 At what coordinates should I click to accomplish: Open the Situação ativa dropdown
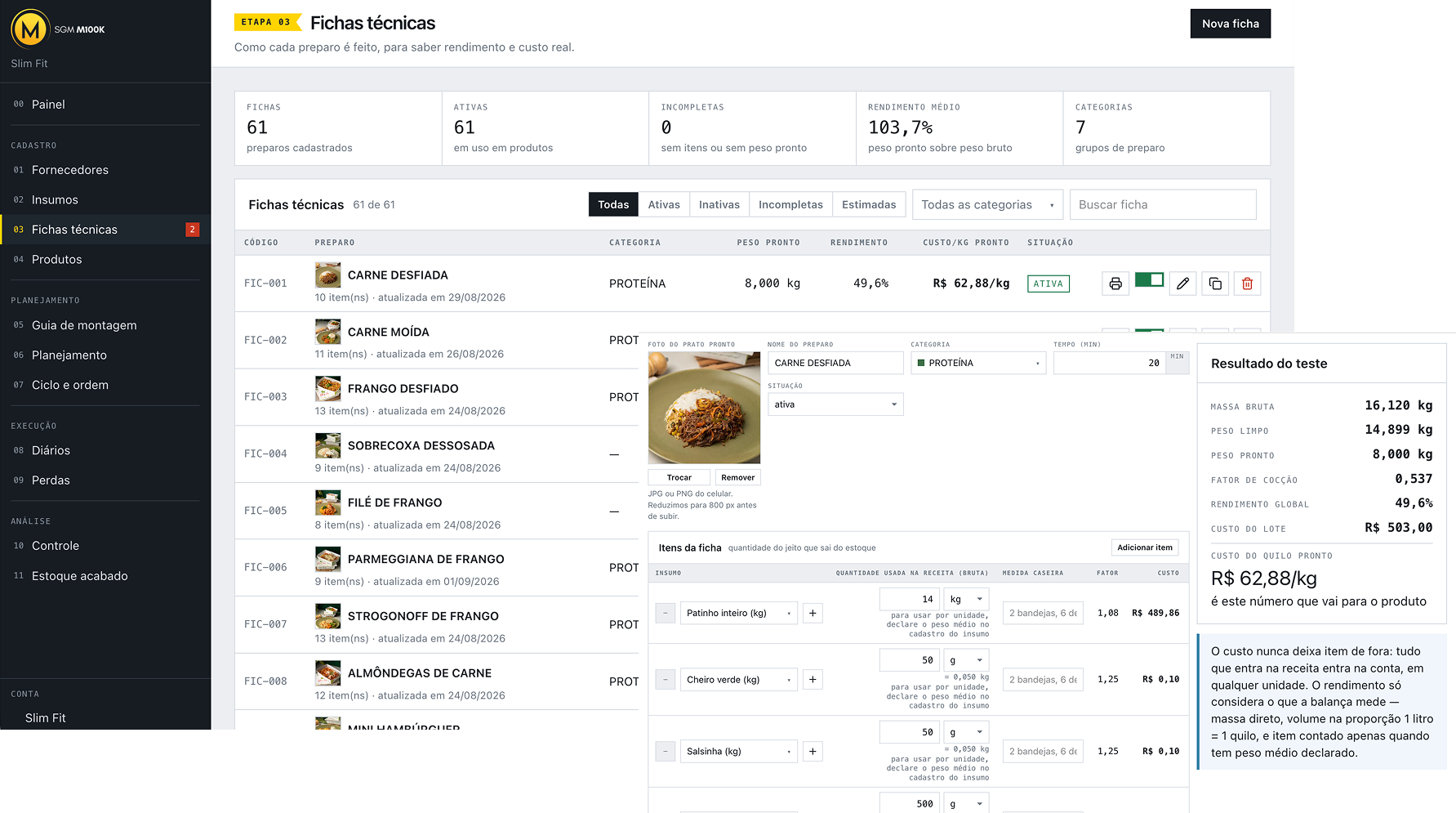835,404
